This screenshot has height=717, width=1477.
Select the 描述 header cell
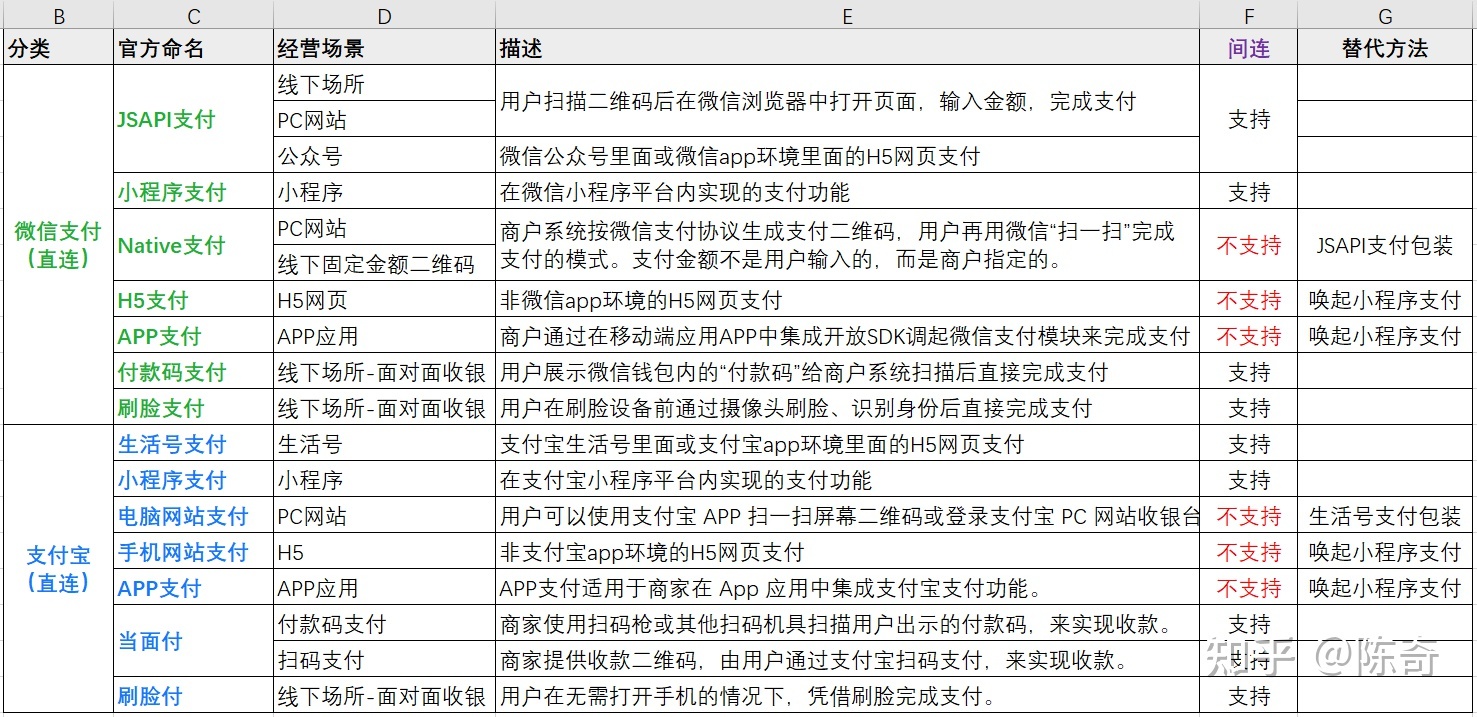(847, 49)
